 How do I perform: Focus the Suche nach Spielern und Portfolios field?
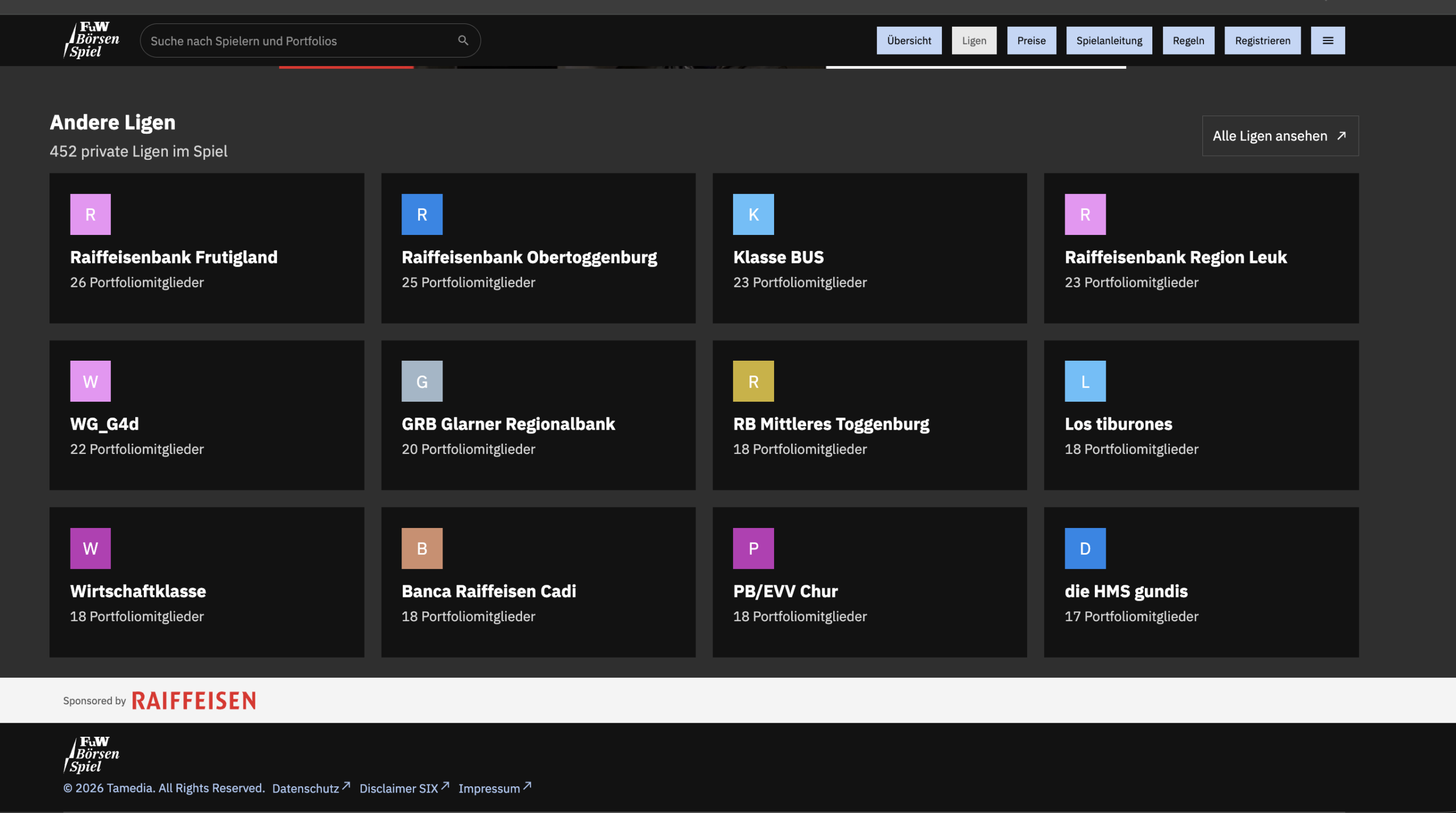point(310,40)
